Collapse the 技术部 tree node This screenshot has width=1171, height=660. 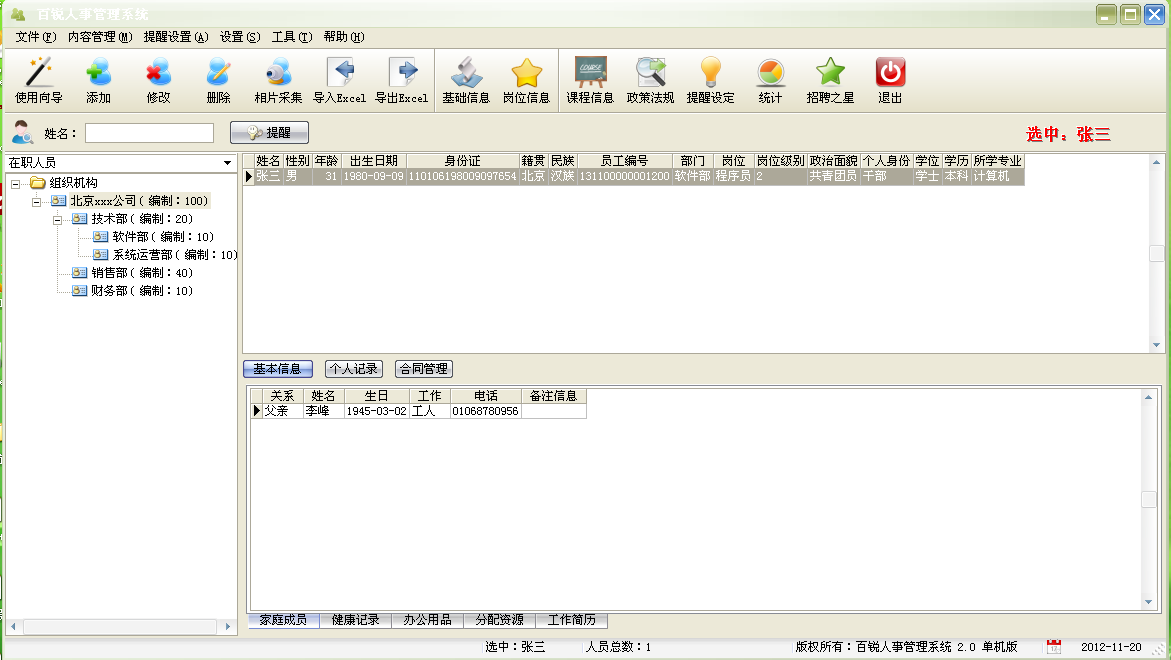point(57,220)
